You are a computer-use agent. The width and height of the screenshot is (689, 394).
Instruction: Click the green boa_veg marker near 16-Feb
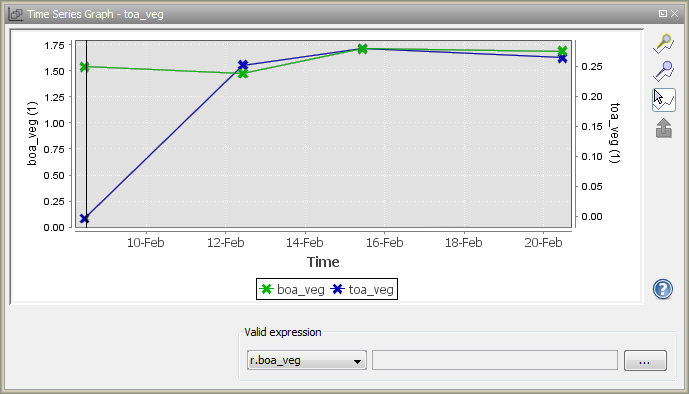(362, 49)
